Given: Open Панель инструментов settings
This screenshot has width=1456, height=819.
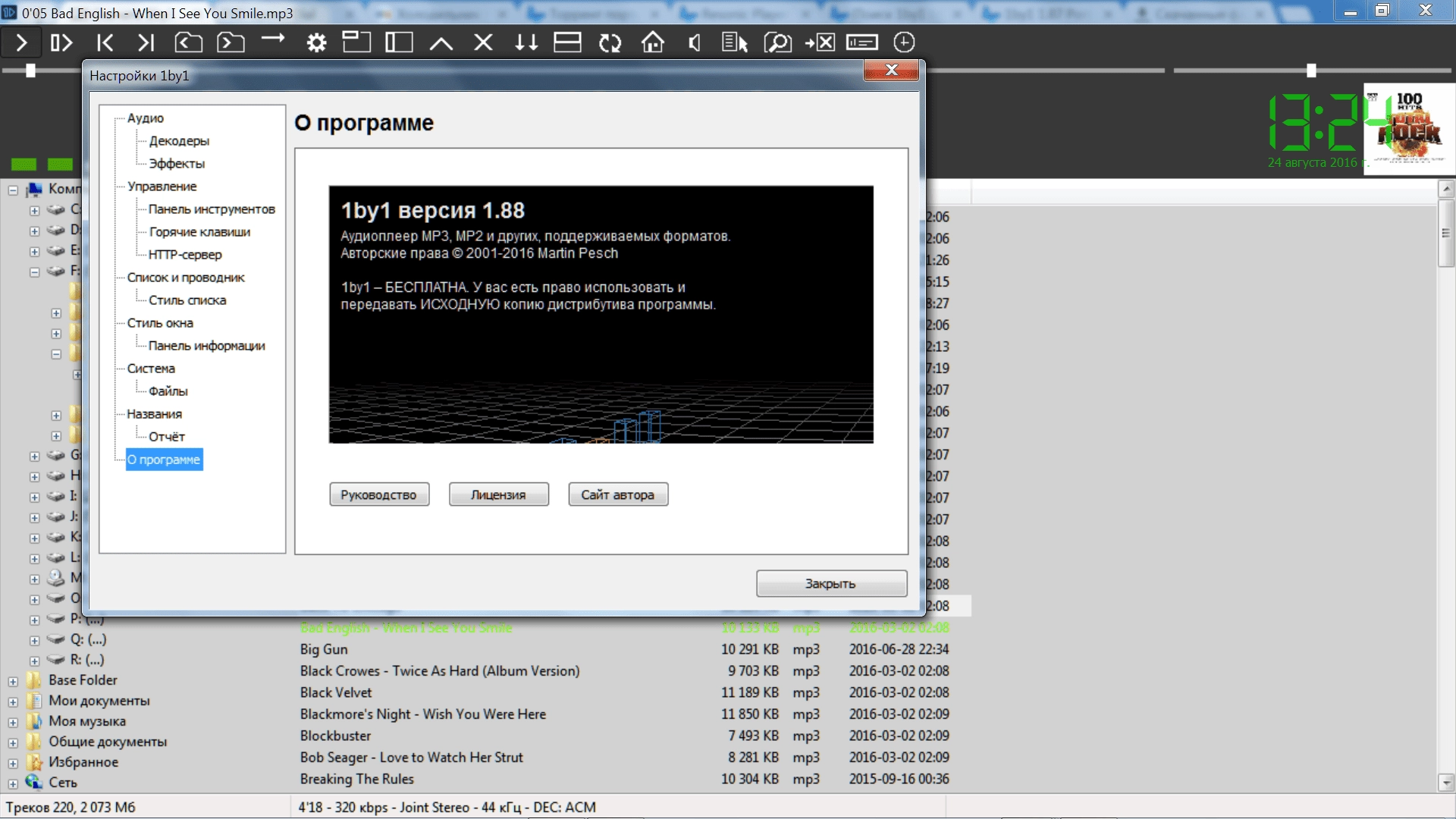Looking at the screenshot, I should (212, 209).
